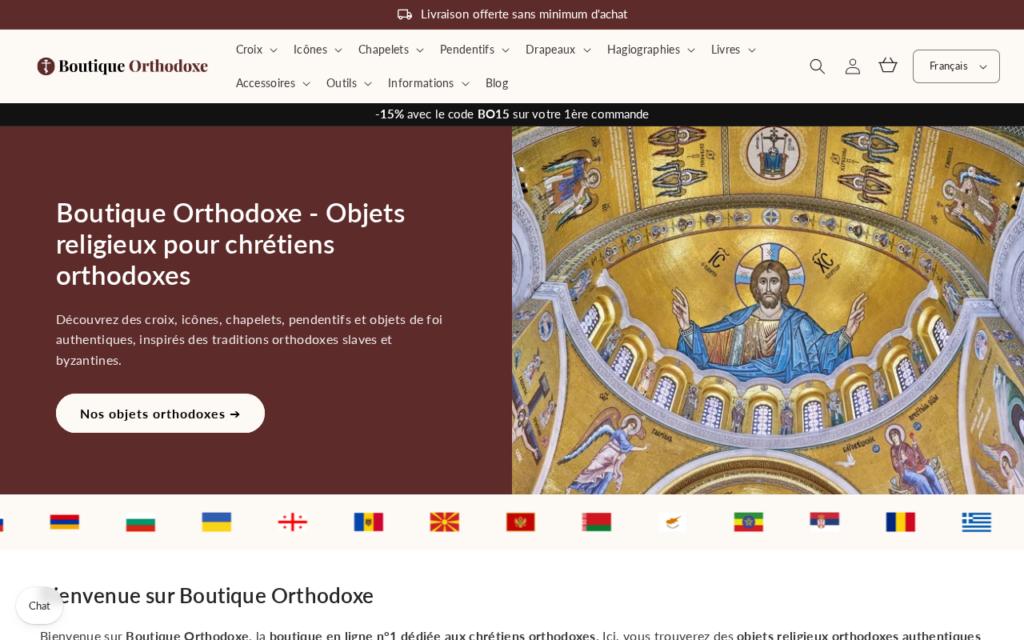Expand the Pendentifs menu
1024x640 pixels.
click(474, 50)
